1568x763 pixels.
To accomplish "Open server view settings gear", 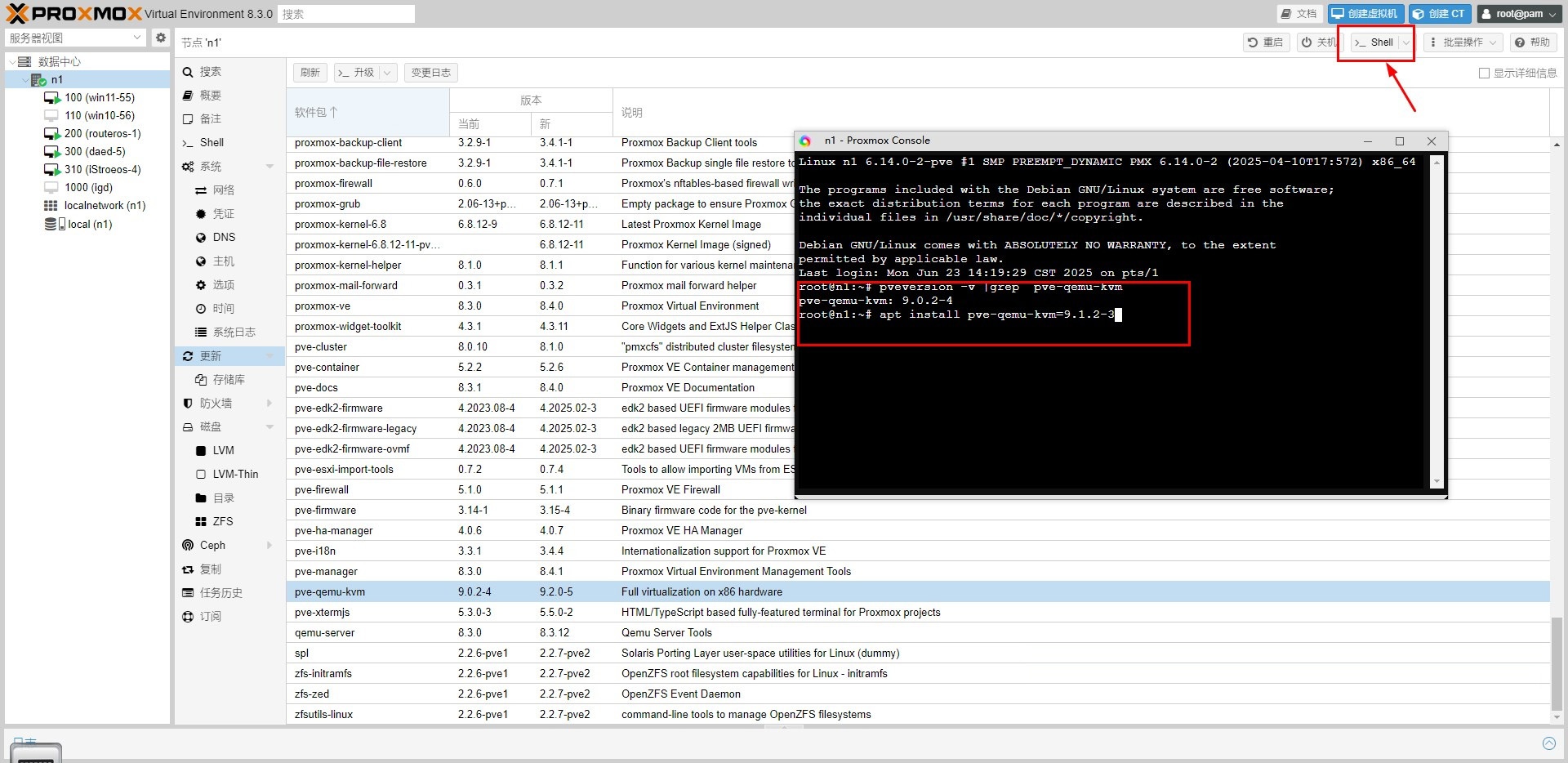I will (161, 38).
